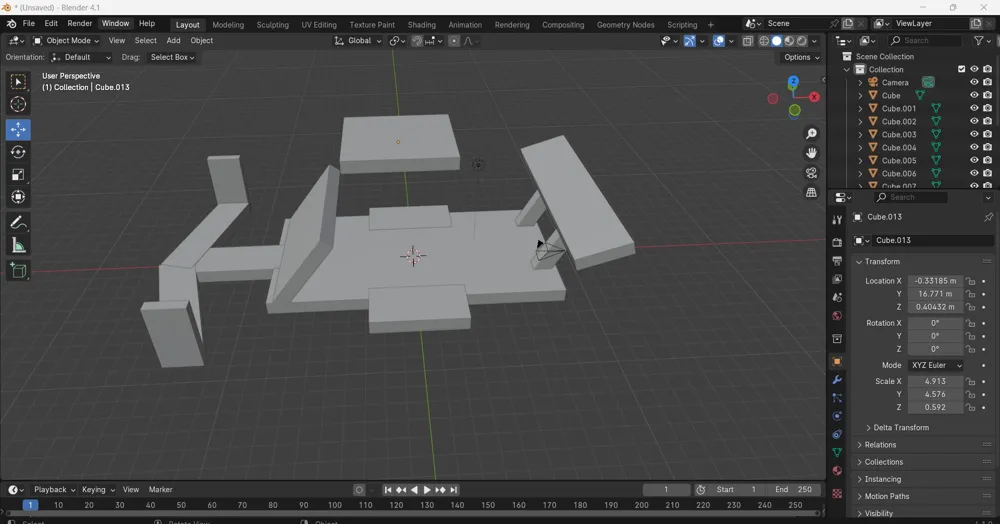Click the Options button in viewport header
This screenshot has width=1000, height=524.
(801, 57)
